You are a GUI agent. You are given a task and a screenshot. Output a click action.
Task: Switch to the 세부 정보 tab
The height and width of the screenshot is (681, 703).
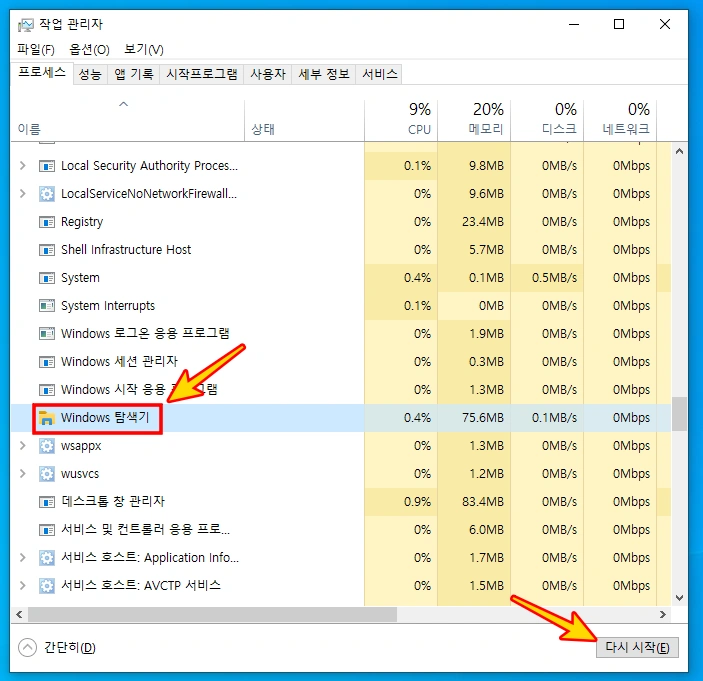coord(324,74)
